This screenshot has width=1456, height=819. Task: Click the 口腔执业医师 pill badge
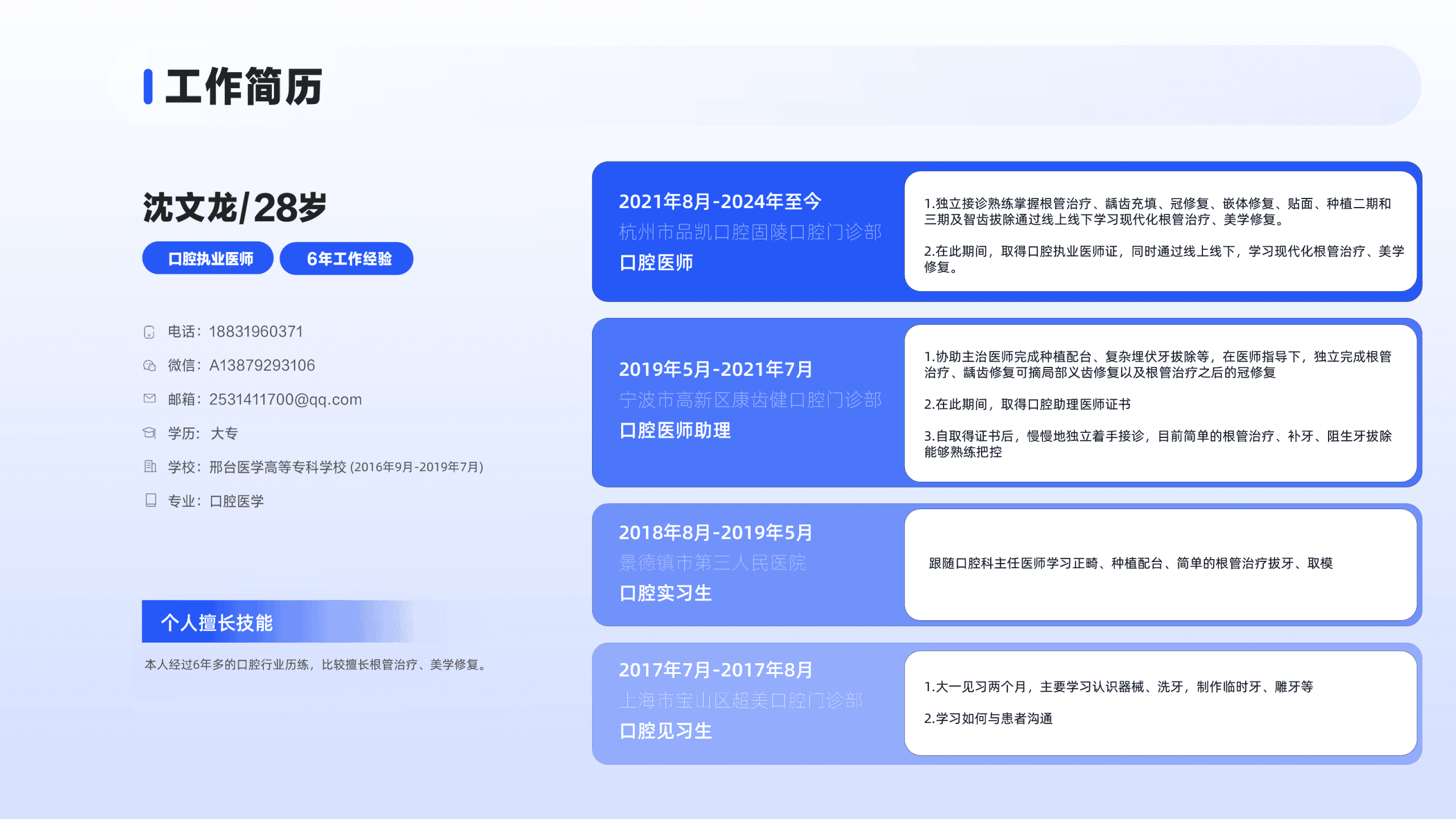coord(208,259)
